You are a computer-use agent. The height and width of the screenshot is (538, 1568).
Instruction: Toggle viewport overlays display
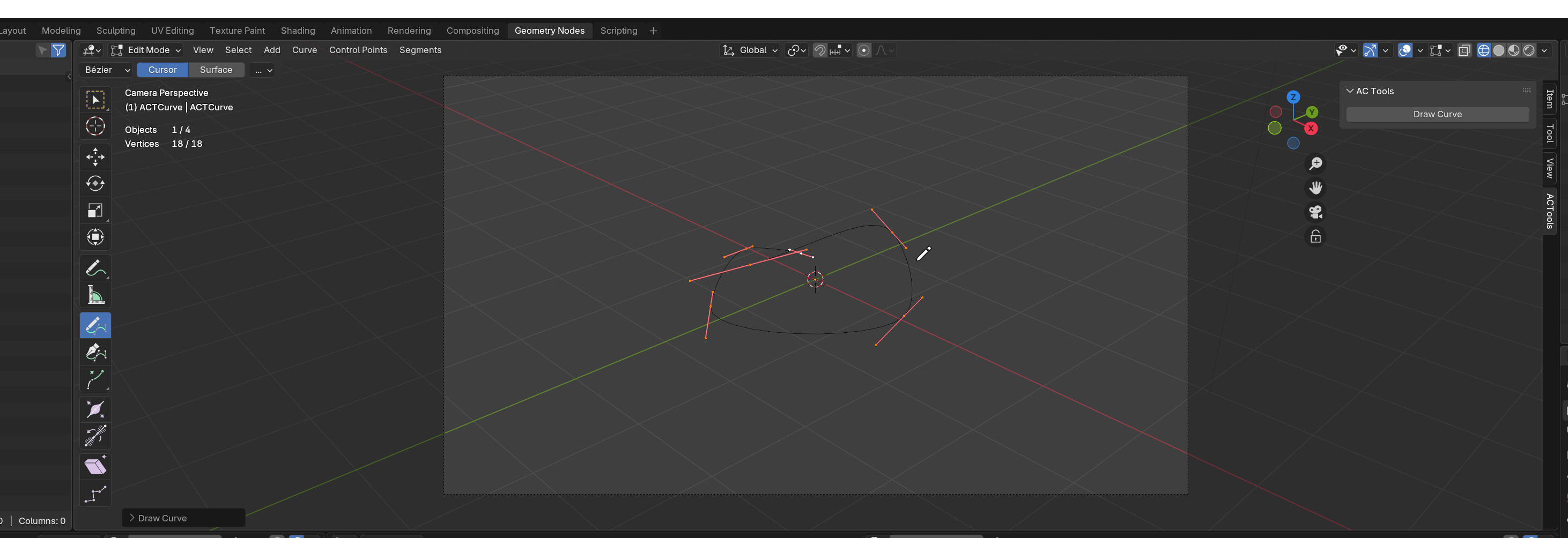coord(1405,50)
